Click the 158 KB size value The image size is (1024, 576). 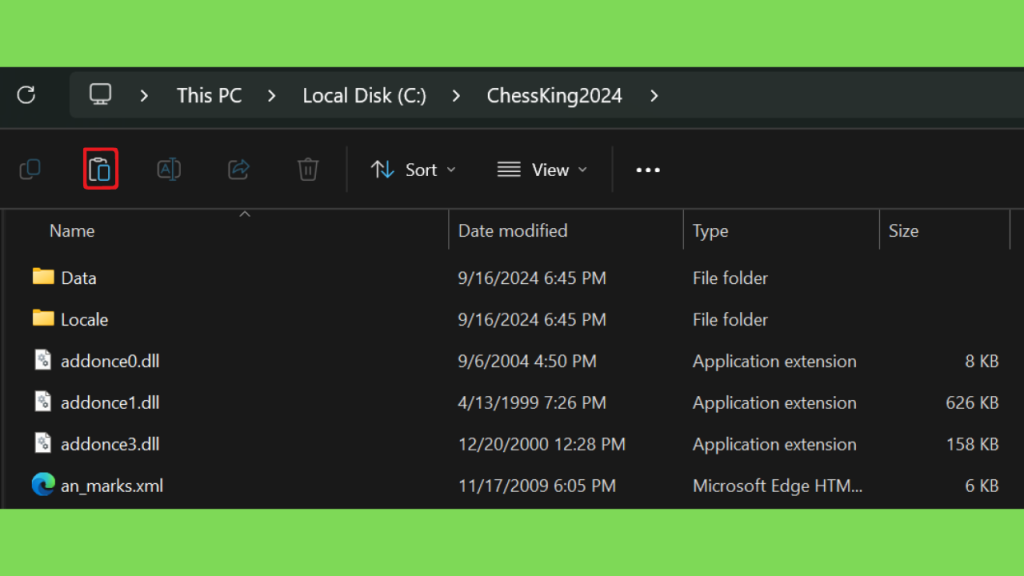click(972, 444)
